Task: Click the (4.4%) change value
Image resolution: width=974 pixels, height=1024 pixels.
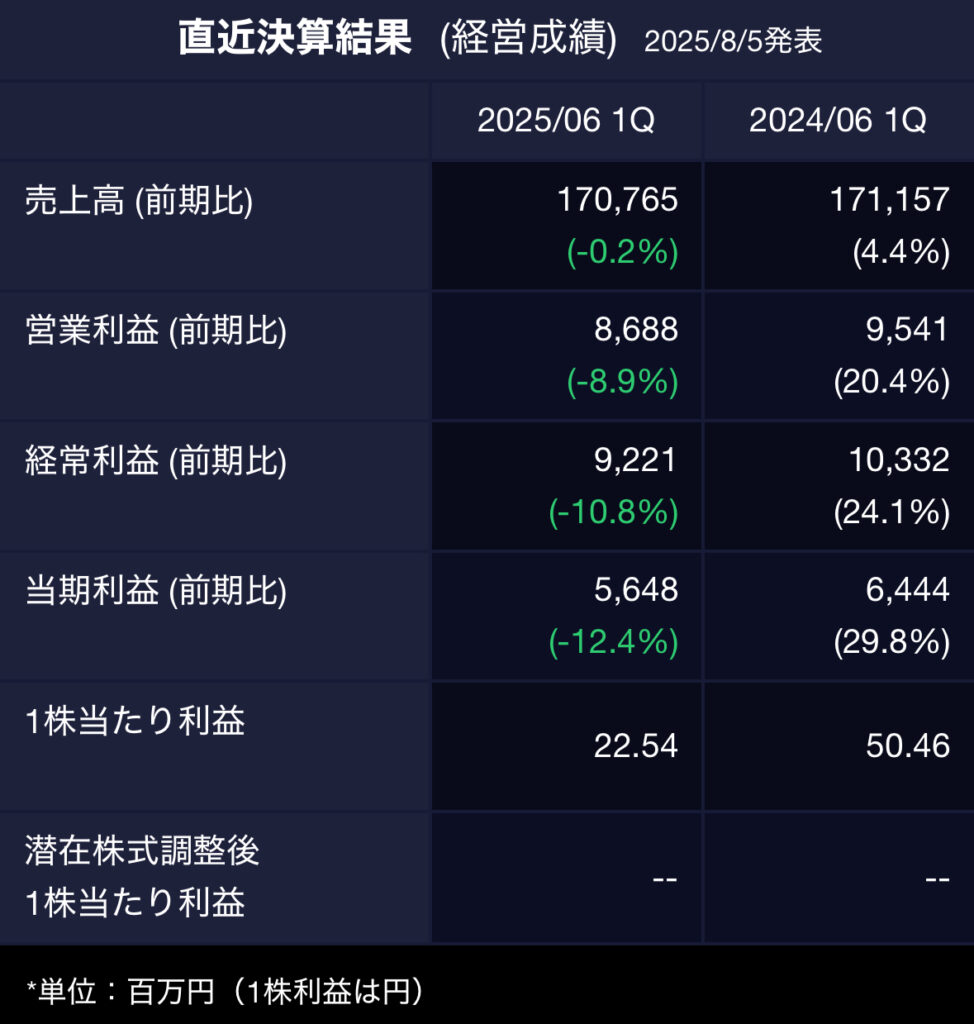Action: (901, 252)
